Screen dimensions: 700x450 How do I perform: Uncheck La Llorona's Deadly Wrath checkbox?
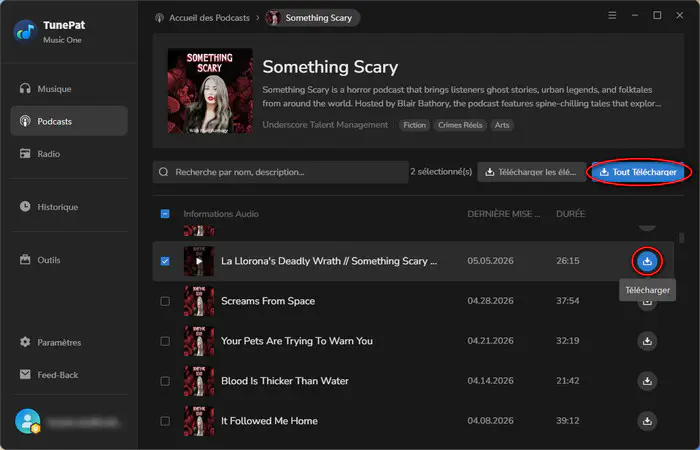(x=165, y=261)
